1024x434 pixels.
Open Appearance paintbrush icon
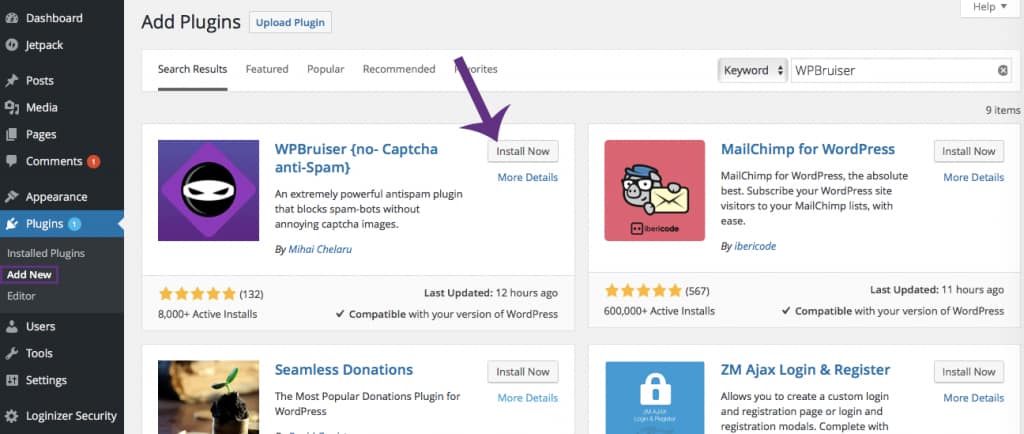click(12, 197)
